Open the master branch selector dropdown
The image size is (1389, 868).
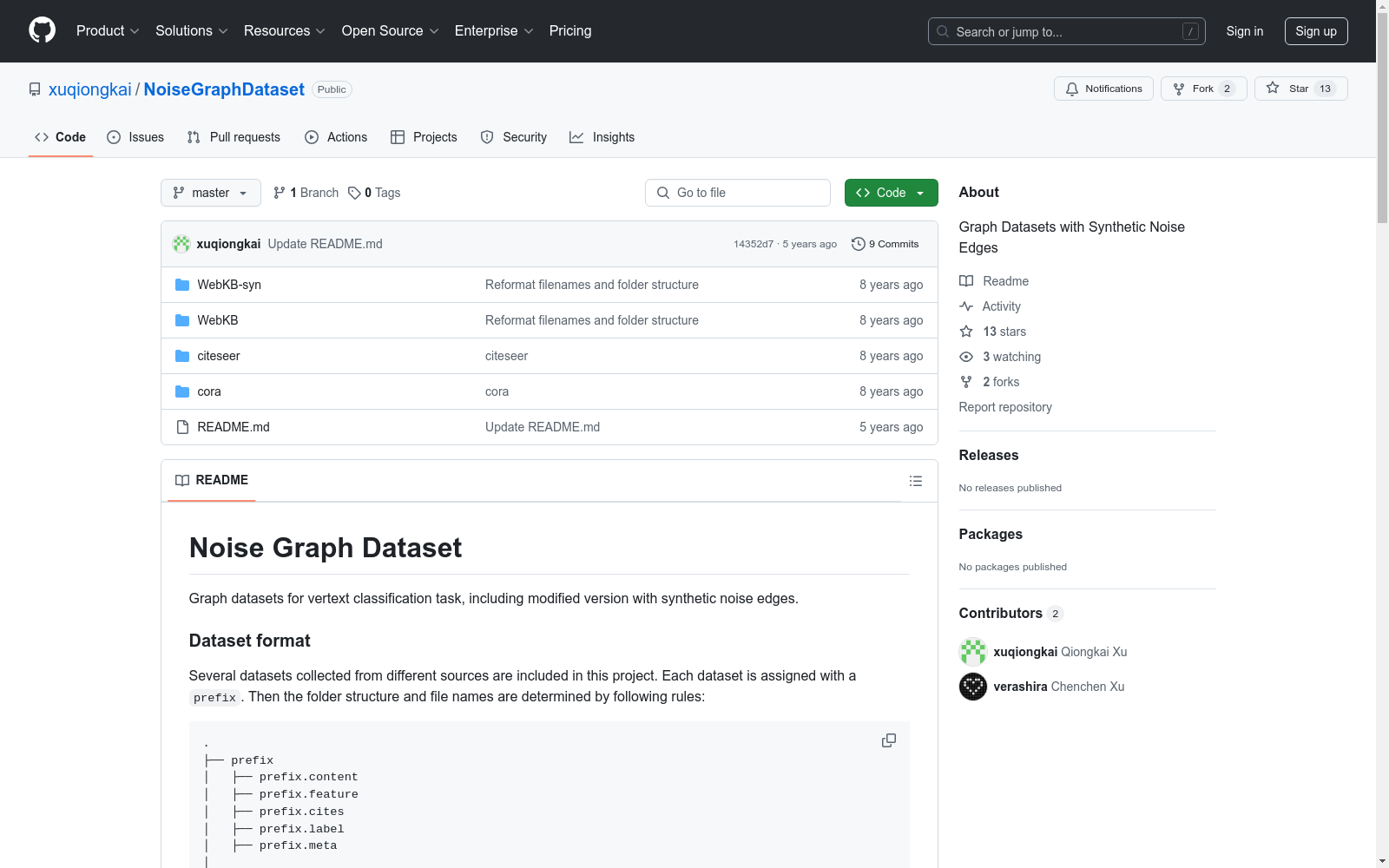[x=211, y=193]
